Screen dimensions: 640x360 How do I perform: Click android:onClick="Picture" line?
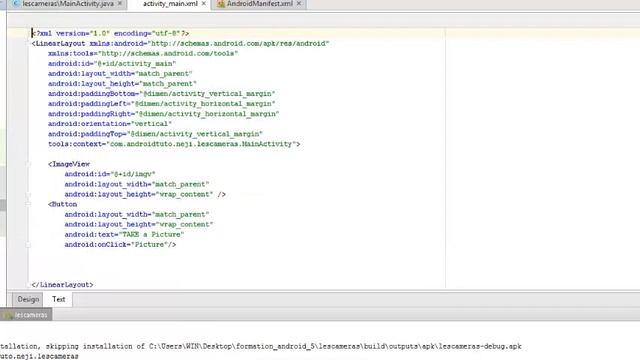coord(120,244)
